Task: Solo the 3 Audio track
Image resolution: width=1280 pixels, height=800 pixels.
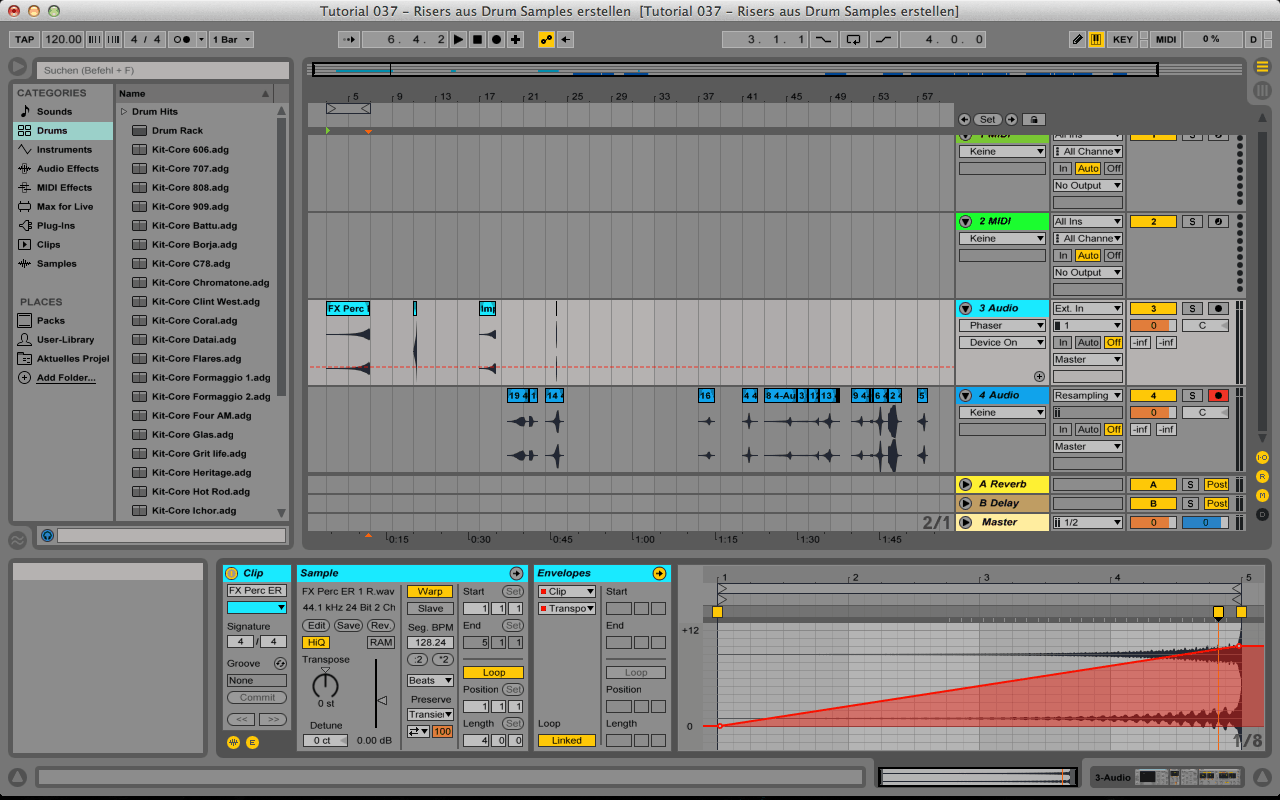Action: point(1191,309)
